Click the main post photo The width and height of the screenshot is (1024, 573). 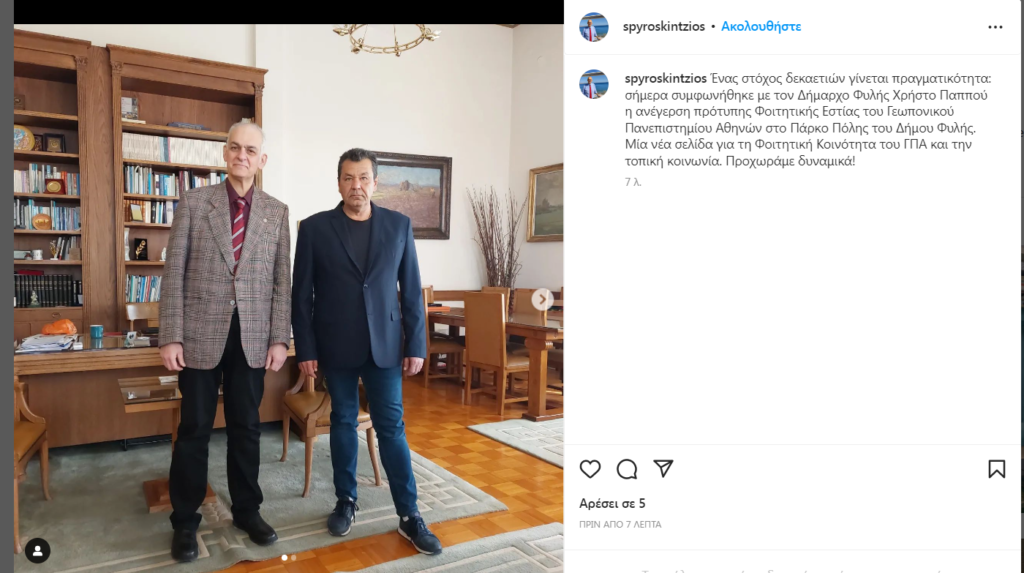tap(289, 298)
